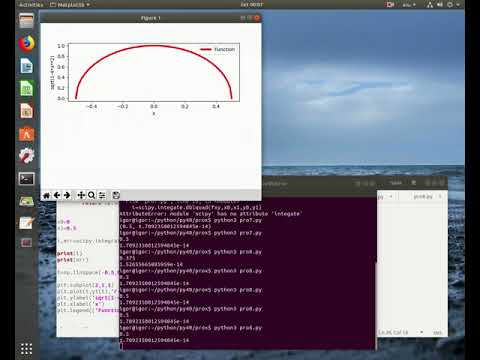Open the Matplotlib dock icon below the editor
480x360 pixels.
[26, 243]
